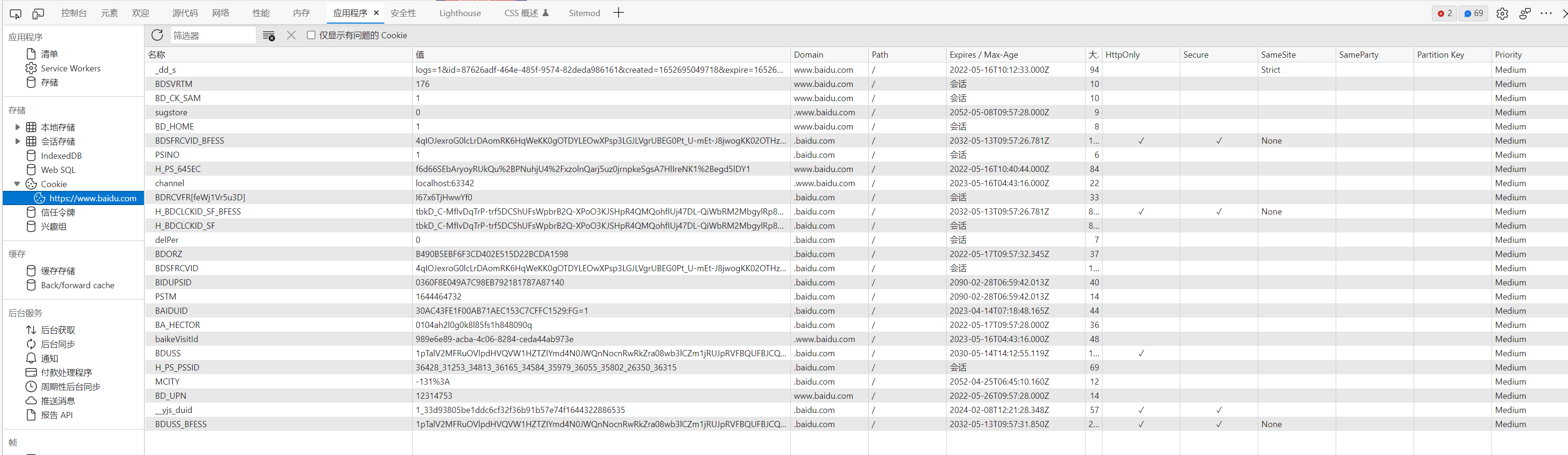
Task: Open 通知 notifications item
Action: [49, 359]
